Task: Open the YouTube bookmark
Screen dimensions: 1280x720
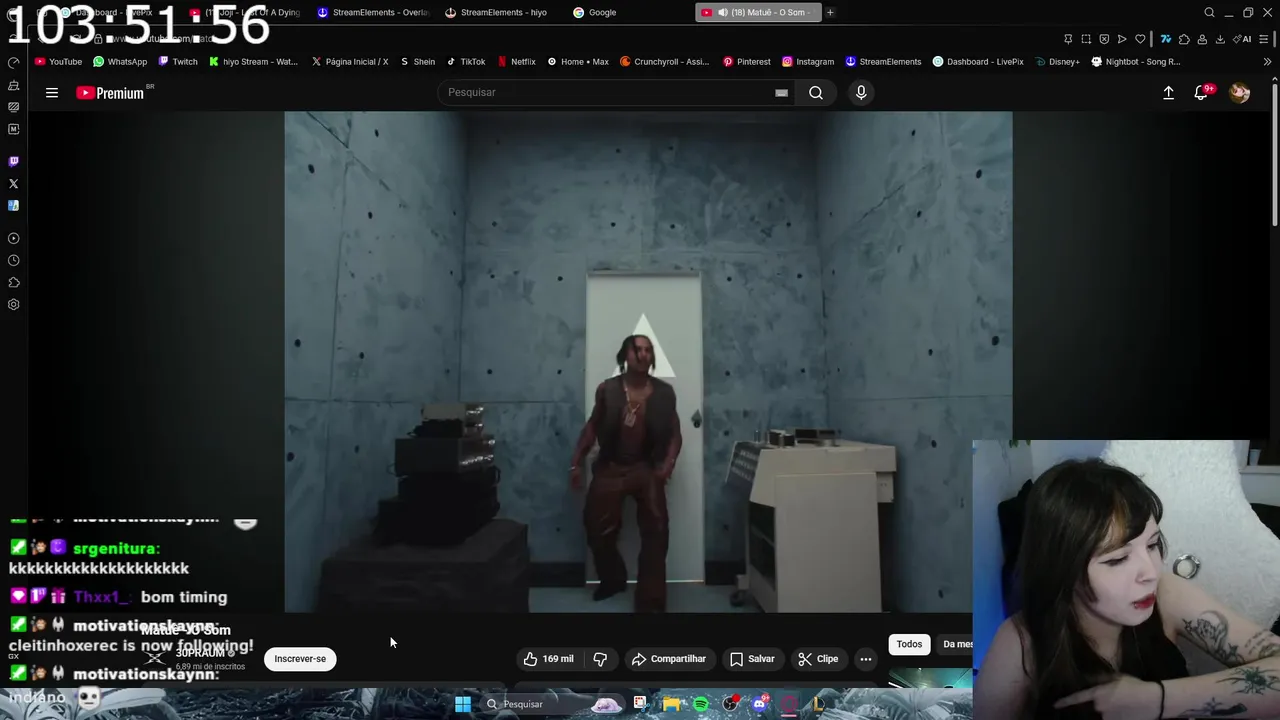Action: (x=58, y=61)
